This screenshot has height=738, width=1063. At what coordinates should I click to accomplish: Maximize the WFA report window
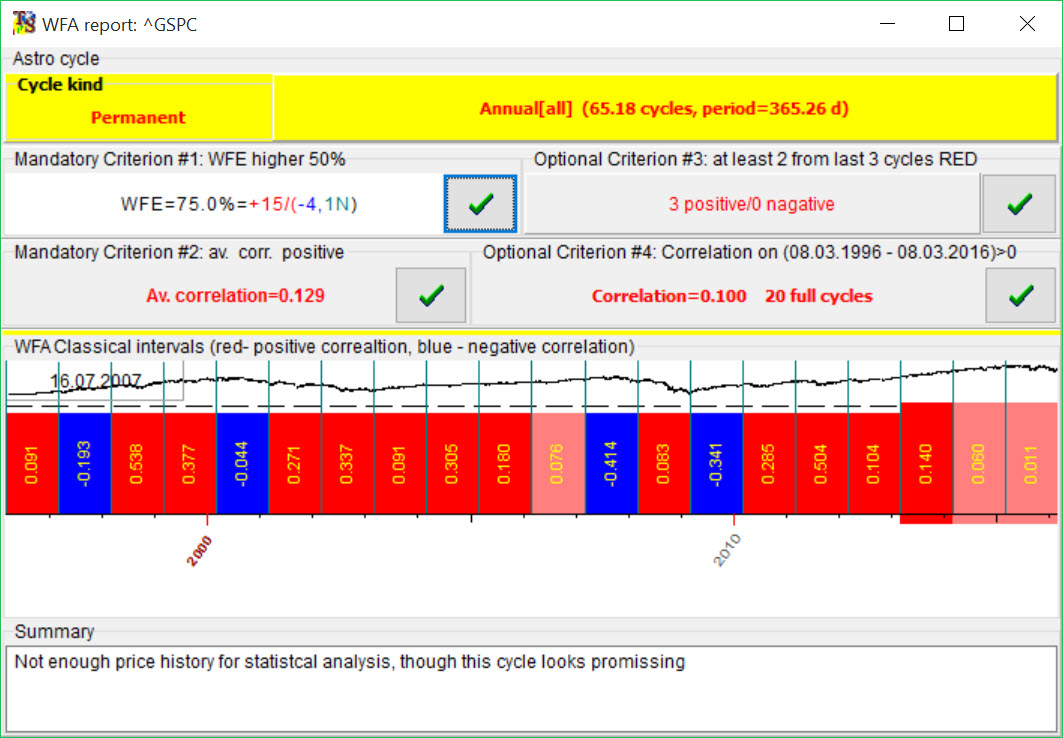pyautogui.click(x=956, y=24)
